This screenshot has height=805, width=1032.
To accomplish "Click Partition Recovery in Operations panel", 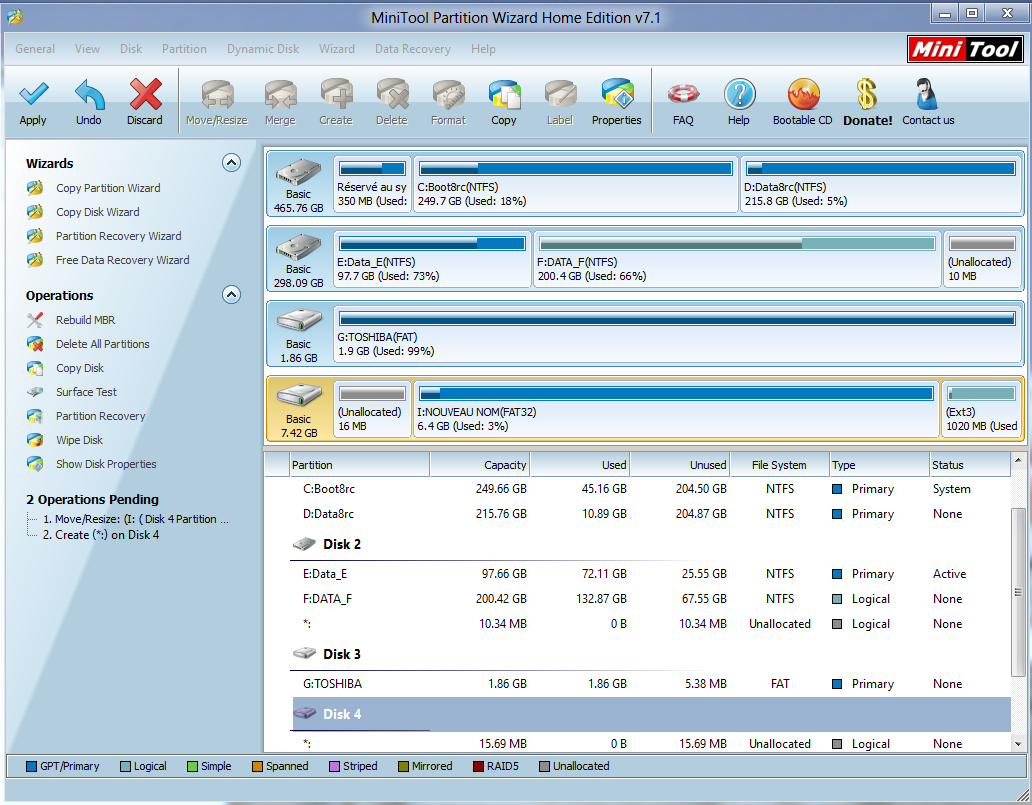I will tap(100, 416).
